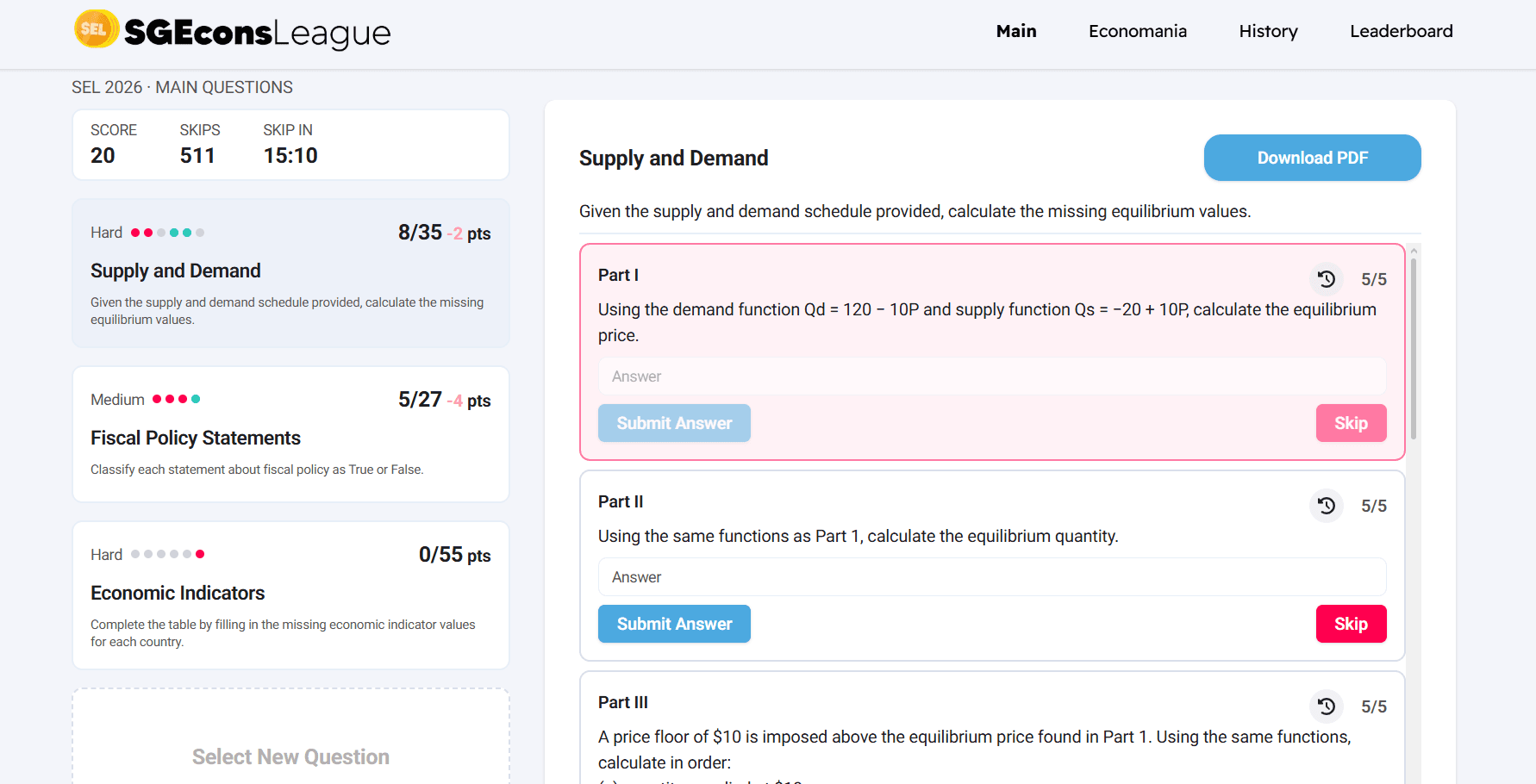Screen dimensions: 1536x784
Task: Open attempt history icon for Part II
Action: pos(1327,506)
